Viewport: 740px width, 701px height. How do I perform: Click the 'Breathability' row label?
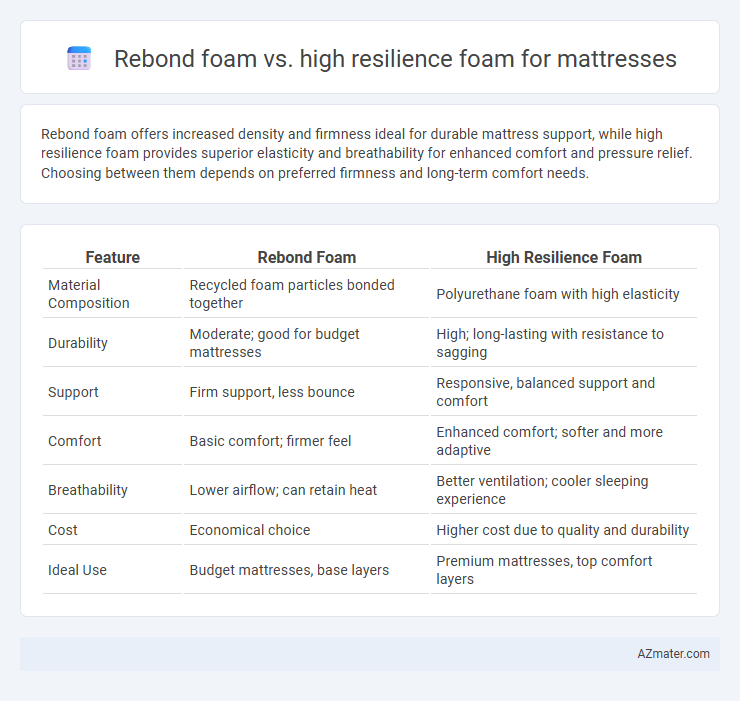(87, 490)
